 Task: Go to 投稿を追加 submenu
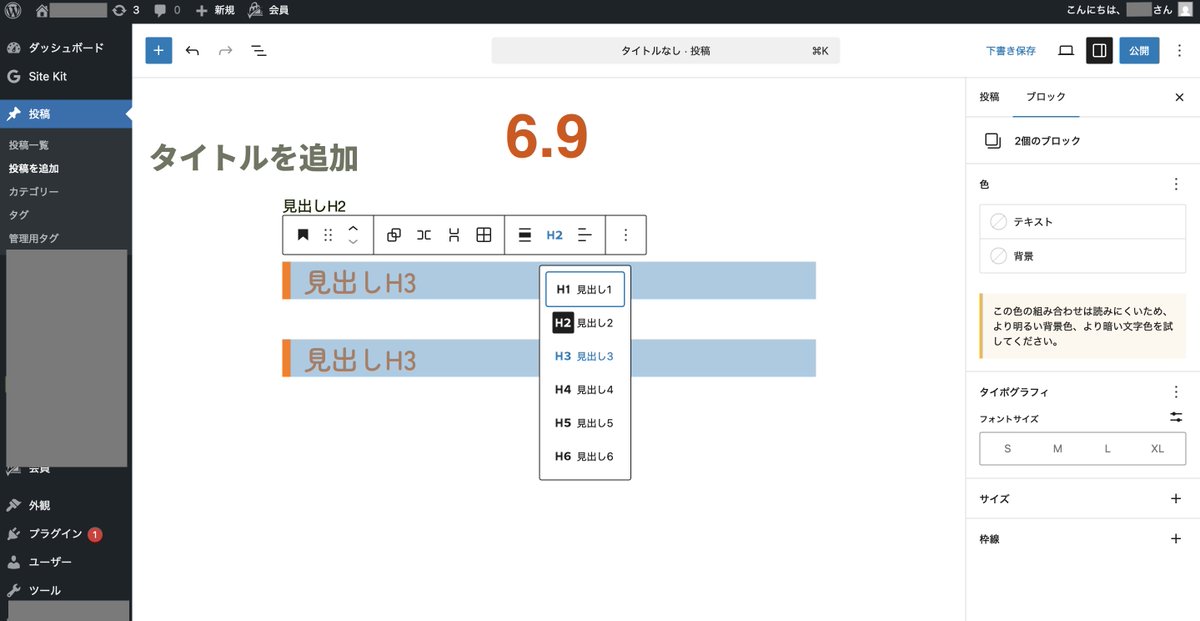(x=34, y=168)
